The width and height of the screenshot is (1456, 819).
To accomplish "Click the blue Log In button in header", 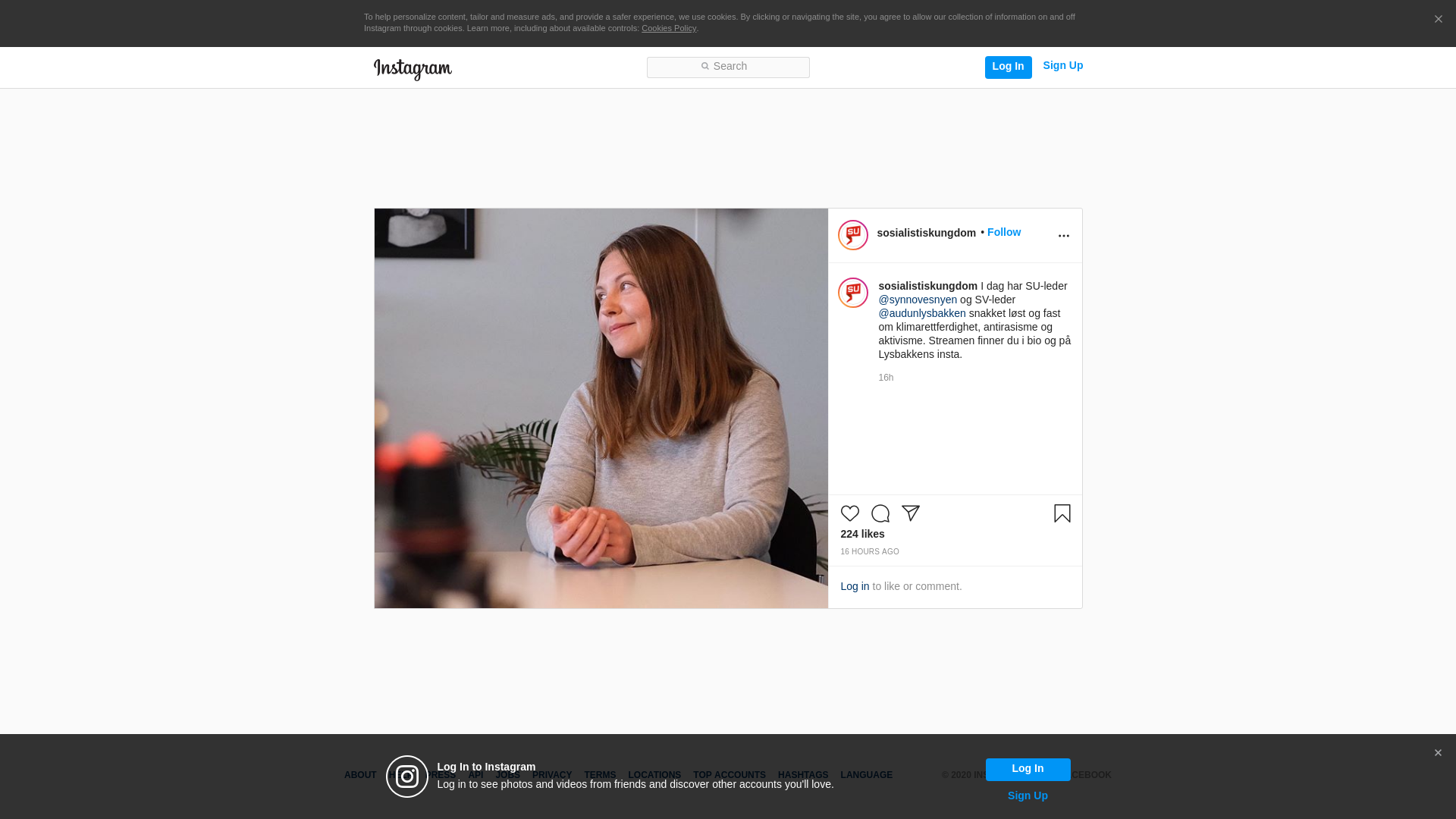I will tap(1008, 67).
